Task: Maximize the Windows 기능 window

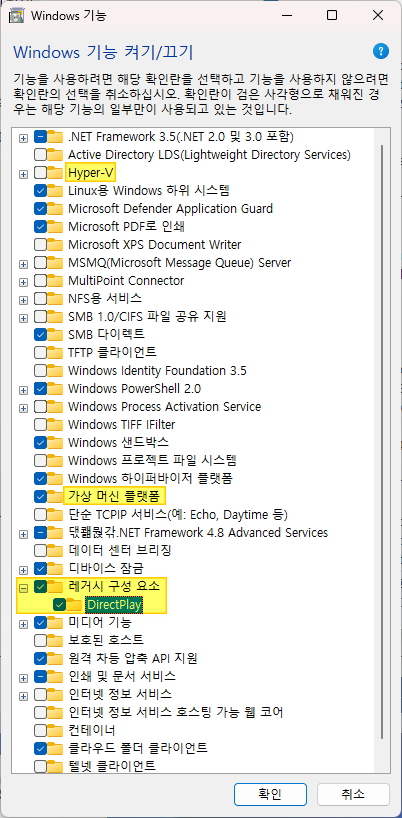Action: tap(332, 15)
